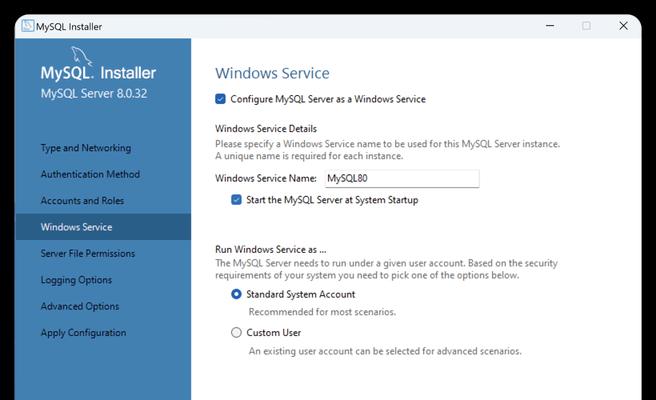Viewport: 656px width, 400px height.
Task: Click the Windows Service page heading
Action: pyautogui.click(x=272, y=73)
